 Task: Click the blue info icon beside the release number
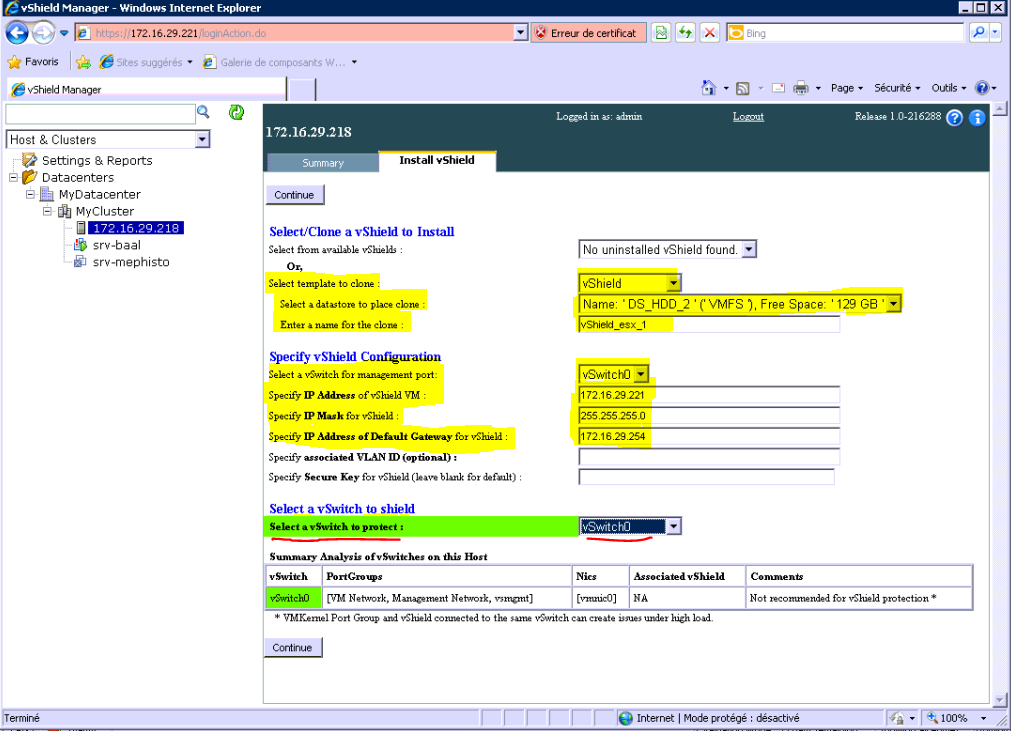coord(977,118)
